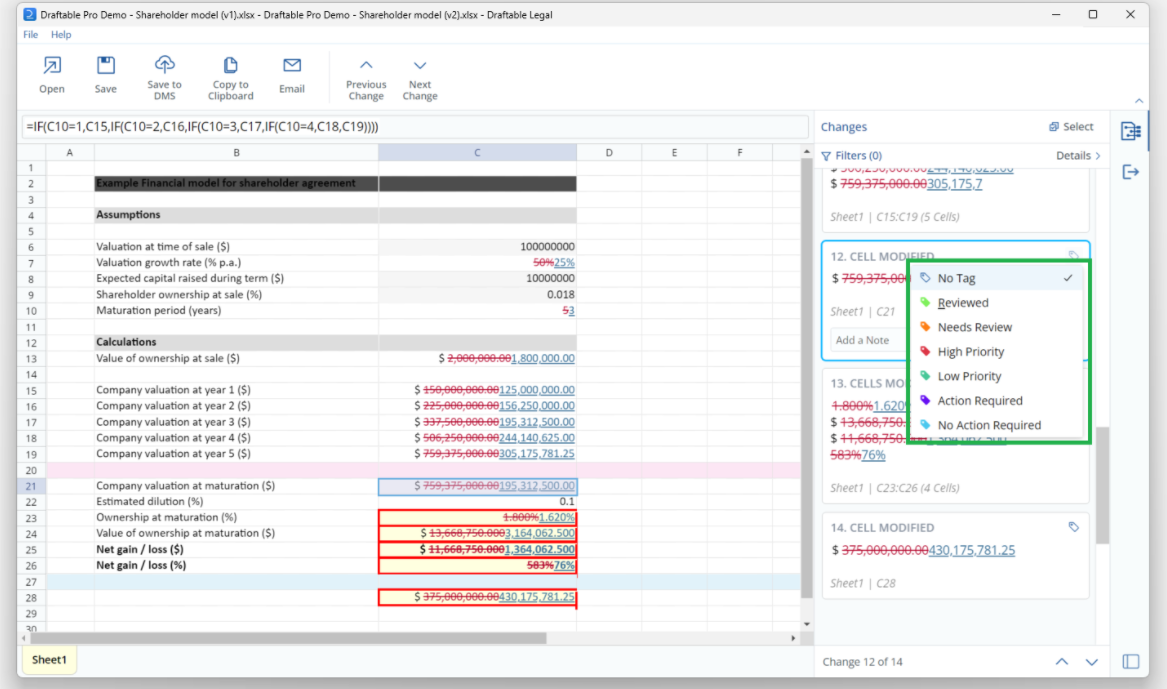Click 'Change 12 of 14' status text
Viewport: 1167px width, 689px height.
tap(863, 661)
